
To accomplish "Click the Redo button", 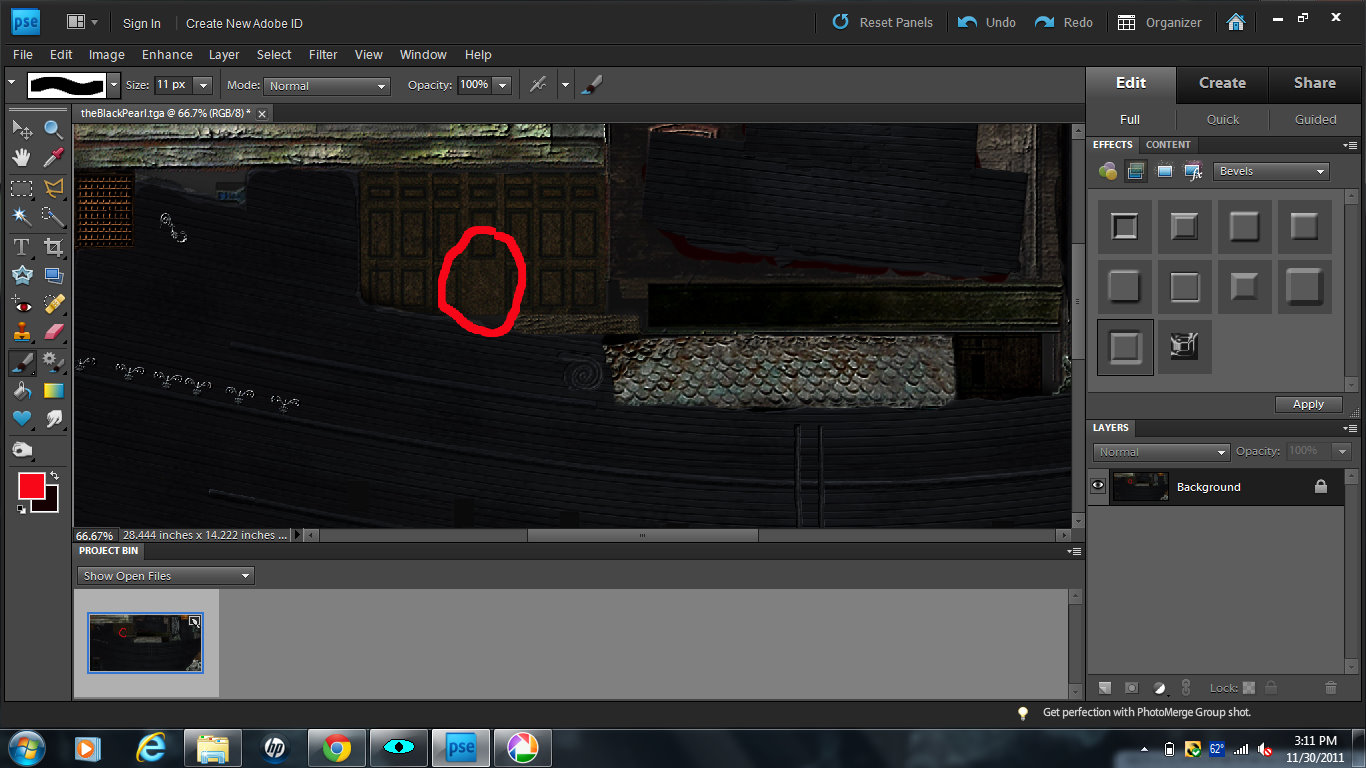I will click(x=1064, y=22).
